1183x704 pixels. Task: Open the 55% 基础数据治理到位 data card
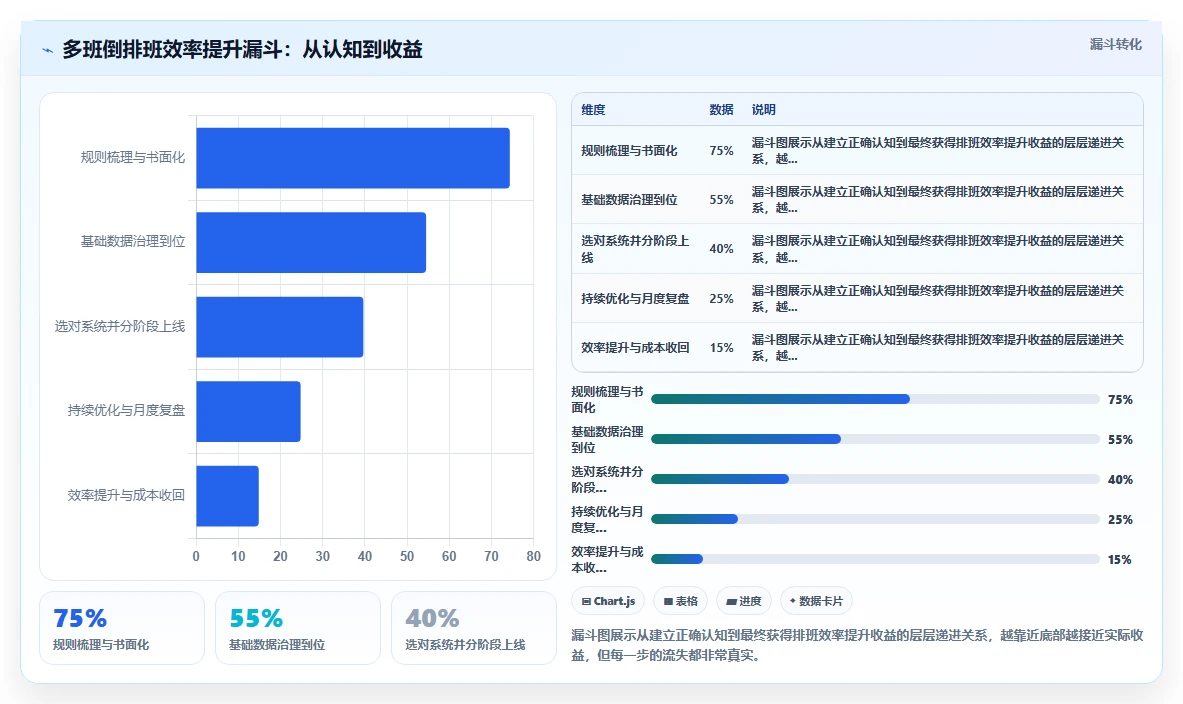pos(298,628)
